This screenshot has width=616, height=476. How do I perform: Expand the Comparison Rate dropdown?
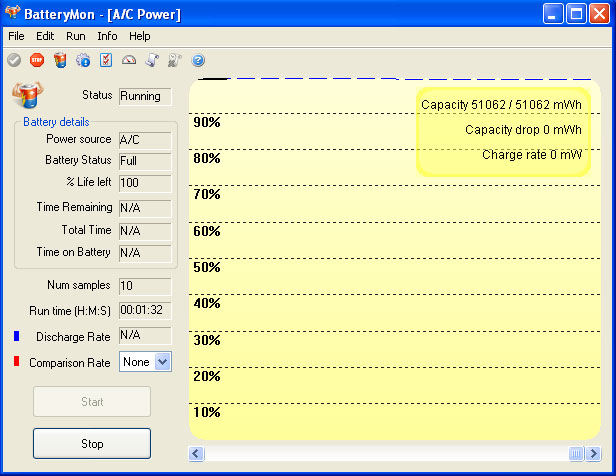coord(163,362)
